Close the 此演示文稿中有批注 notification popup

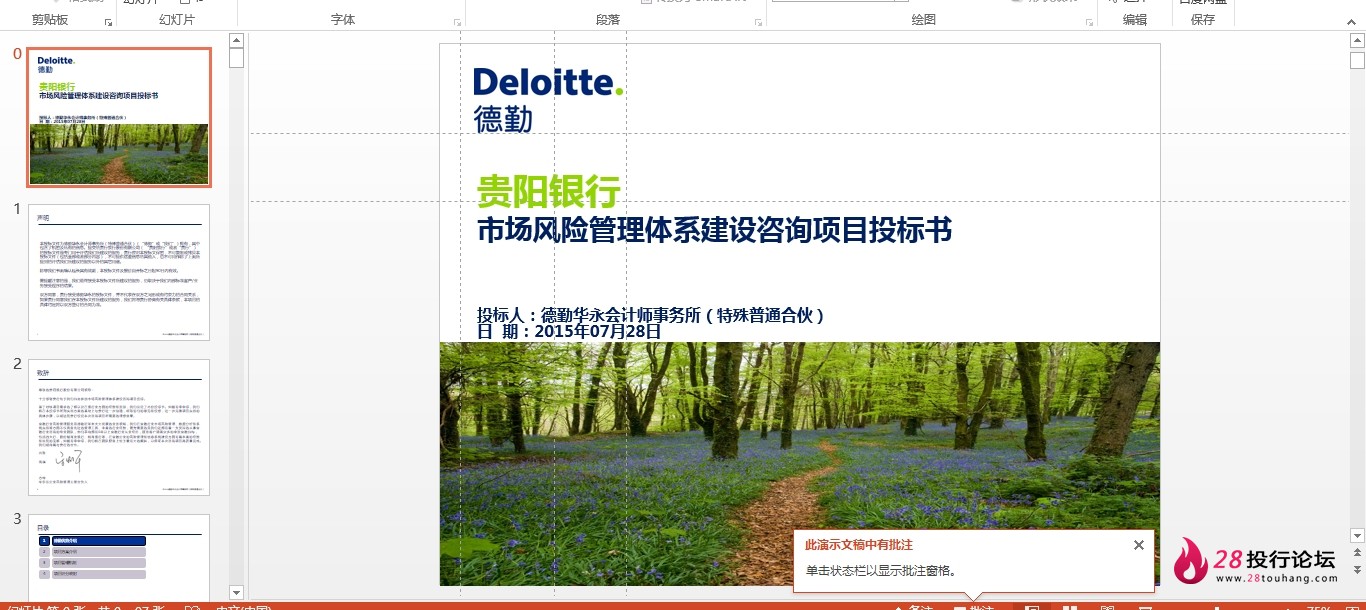[1139, 545]
